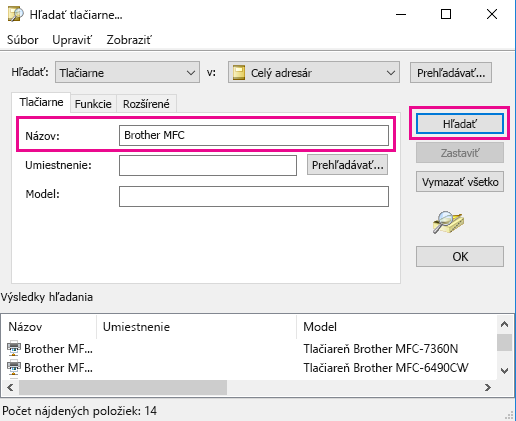516x421 pixels.
Task: Click the Find Printers window title icon
Action: (x=16, y=14)
